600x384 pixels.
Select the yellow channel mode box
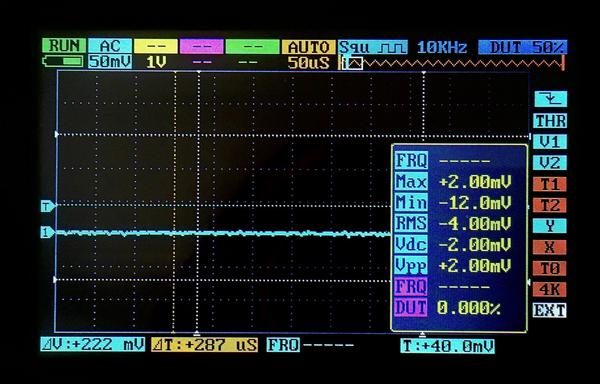pyautogui.click(x=156, y=46)
